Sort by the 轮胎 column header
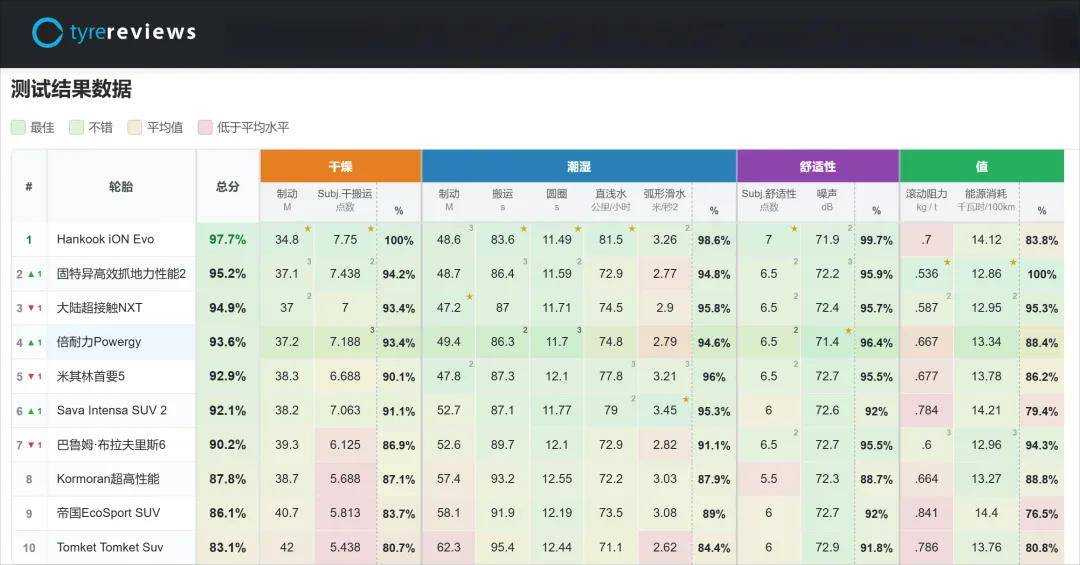 pos(121,186)
